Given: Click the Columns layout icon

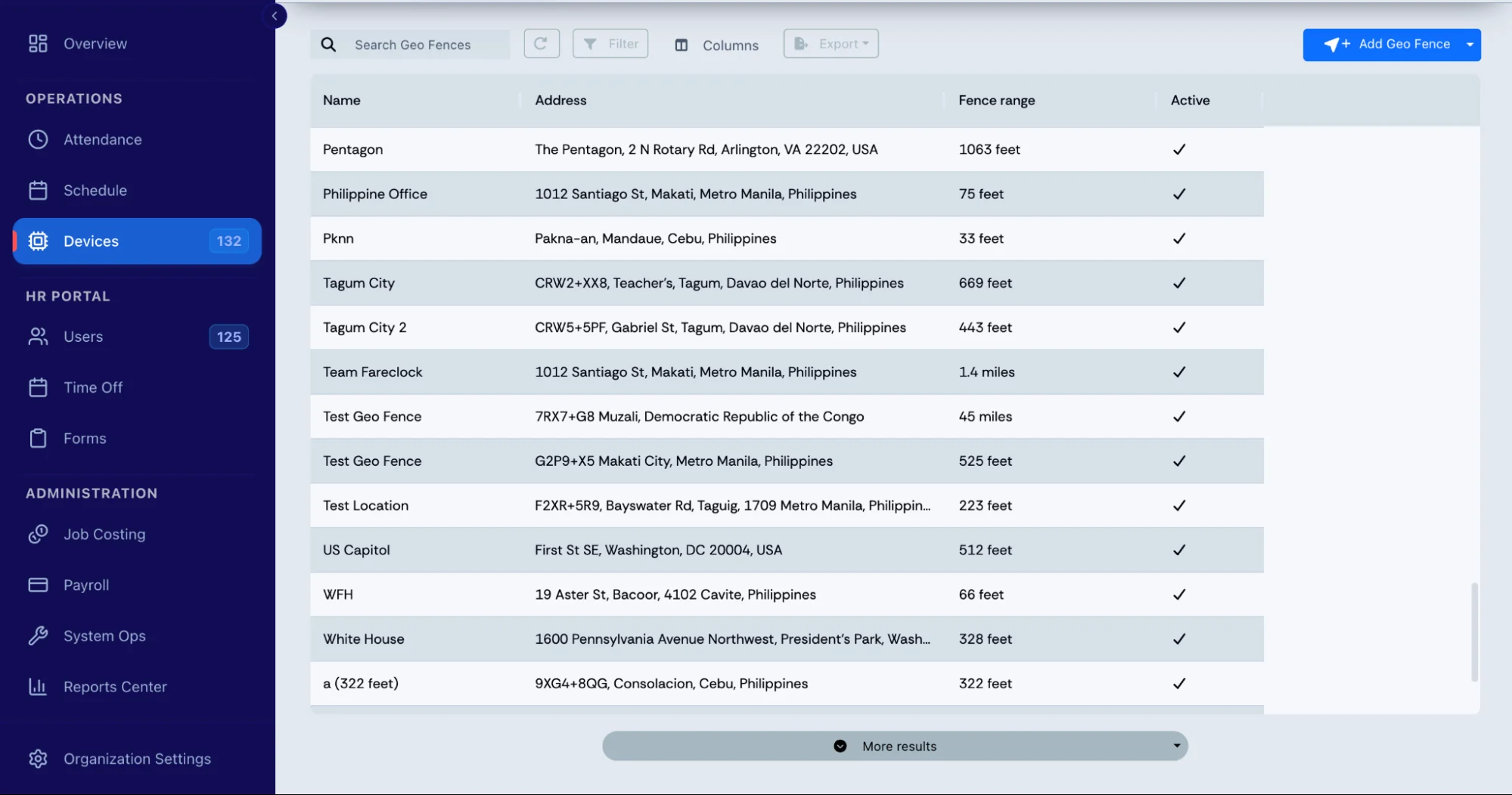Looking at the screenshot, I should pos(681,45).
